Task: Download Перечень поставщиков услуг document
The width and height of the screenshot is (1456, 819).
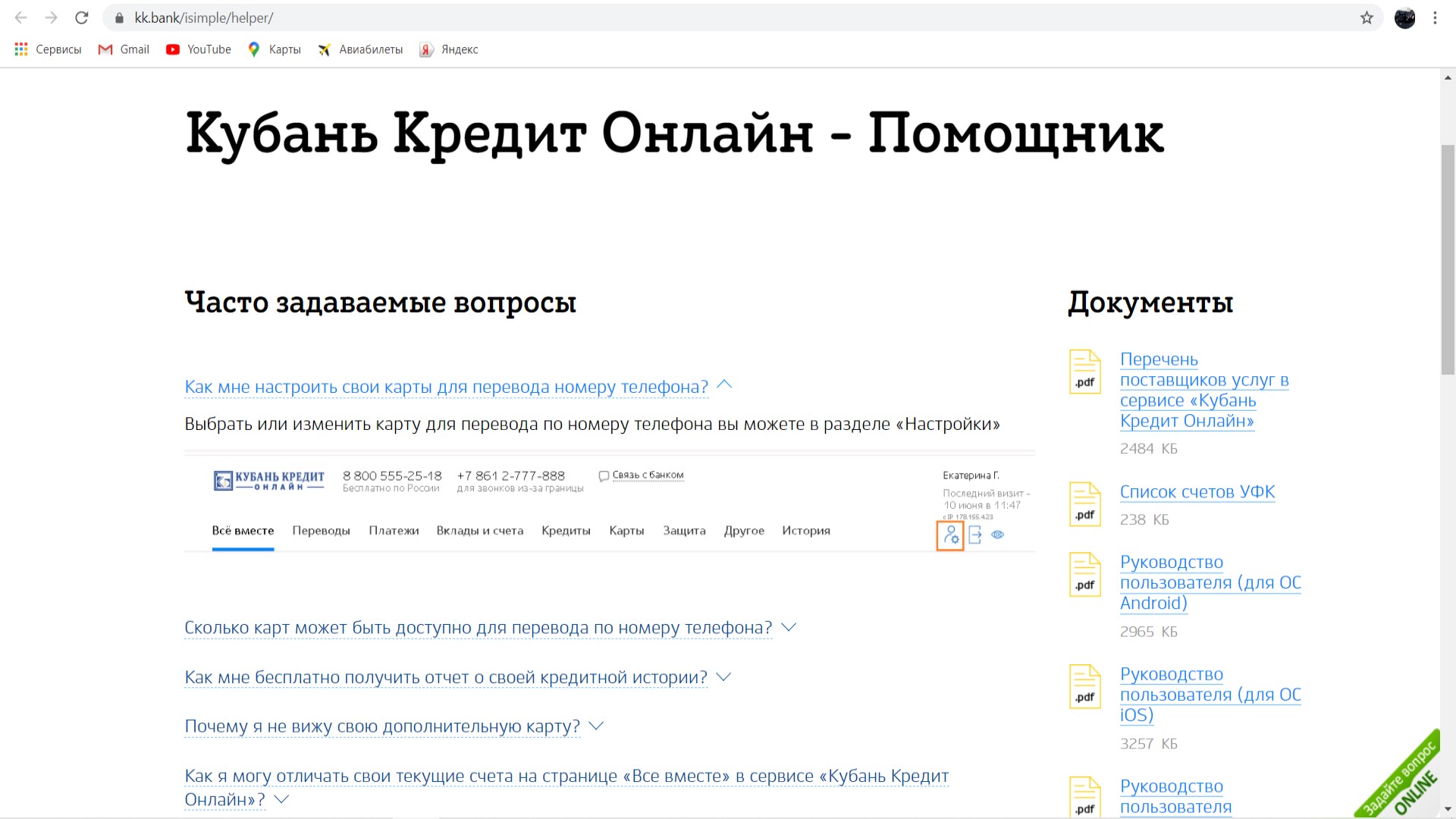Action: click(x=1204, y=390)
